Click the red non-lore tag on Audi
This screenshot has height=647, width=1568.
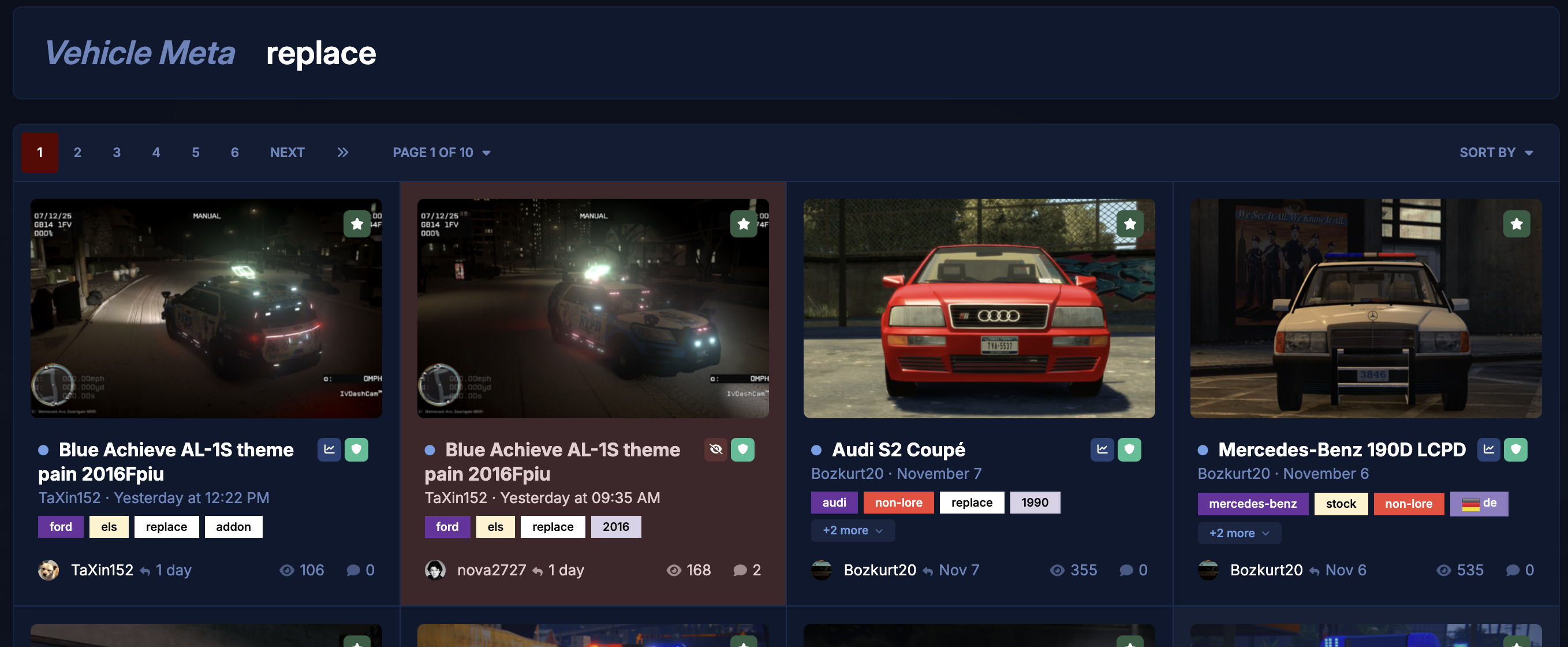coord(898,503)
